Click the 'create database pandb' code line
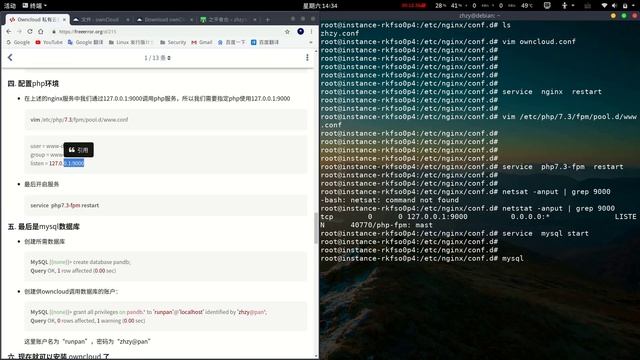The width and height of the screenshot is (640, 360). click(x=80, y=262)
